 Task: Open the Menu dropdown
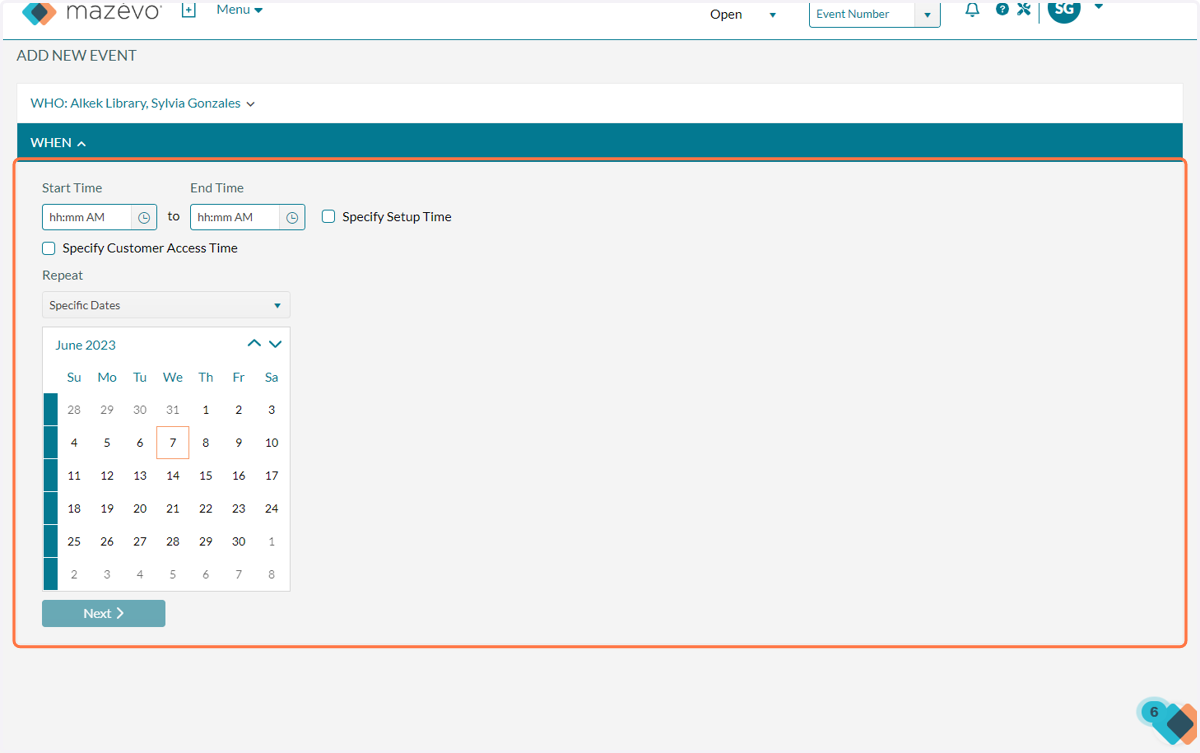[x=239, y=10]
